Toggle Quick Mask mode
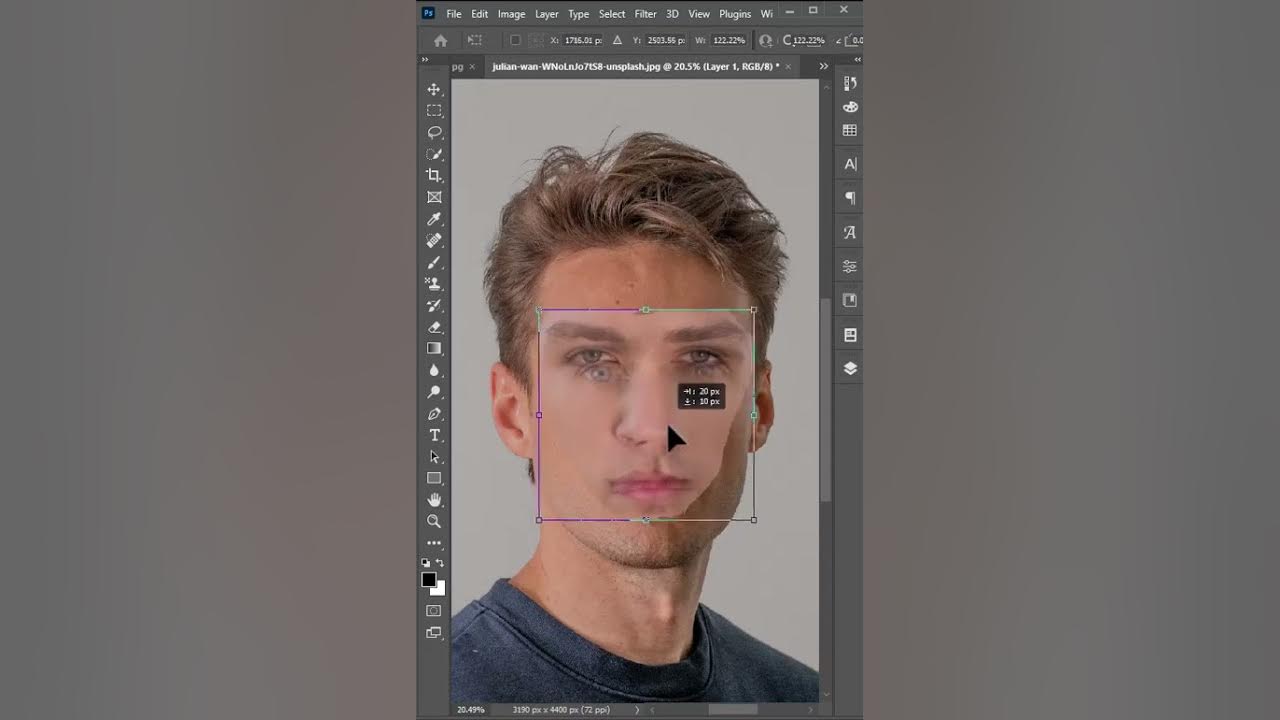 [x=434, y=610]
